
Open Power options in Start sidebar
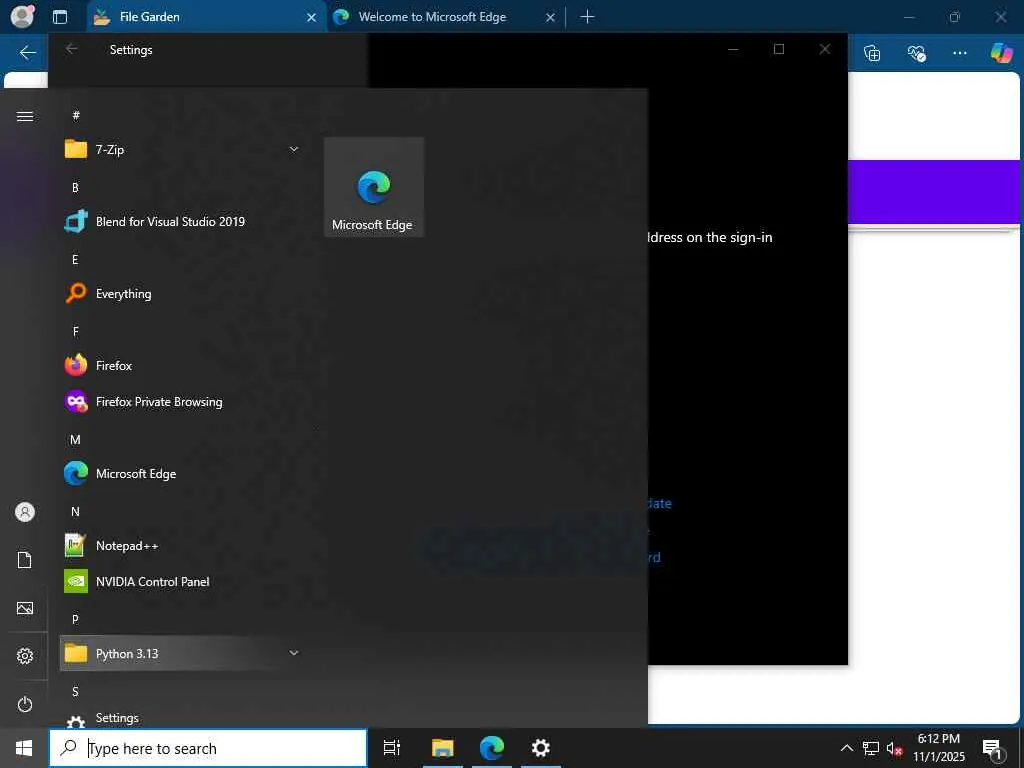25,704
